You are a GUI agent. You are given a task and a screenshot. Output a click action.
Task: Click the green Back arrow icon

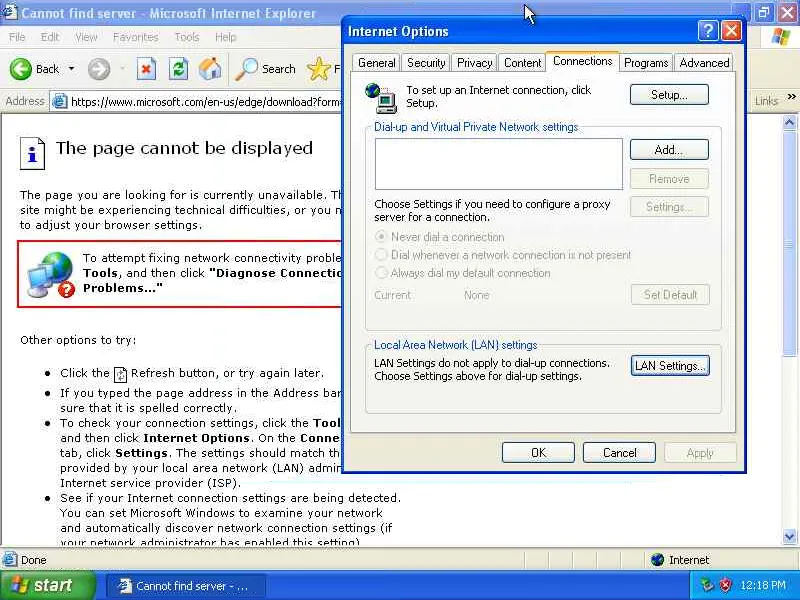tap(21, 69)
